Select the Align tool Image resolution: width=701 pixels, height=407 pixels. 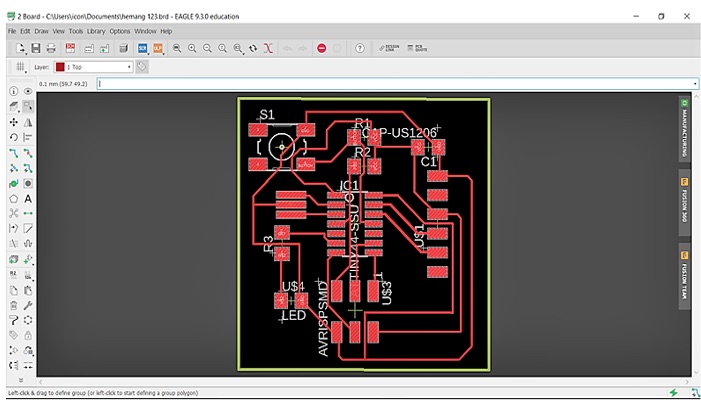click(x=28, y=137)
